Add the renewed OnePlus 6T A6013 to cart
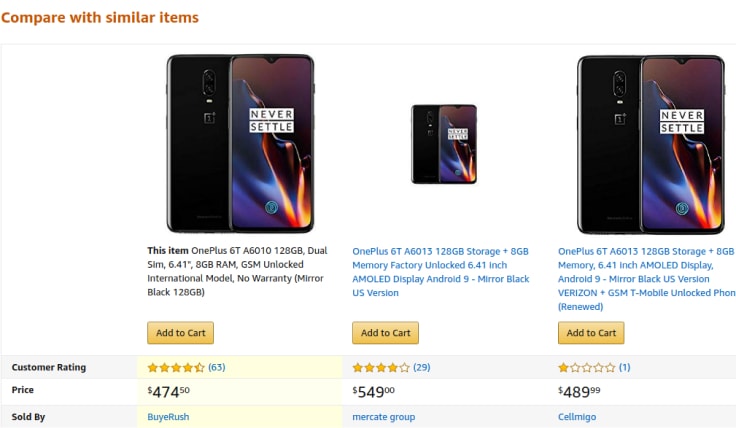 click(591, 333)
